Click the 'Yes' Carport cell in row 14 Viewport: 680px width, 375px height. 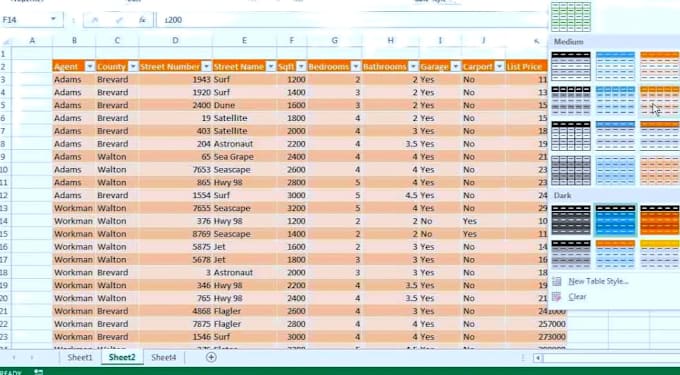click(x=484, y=221)
